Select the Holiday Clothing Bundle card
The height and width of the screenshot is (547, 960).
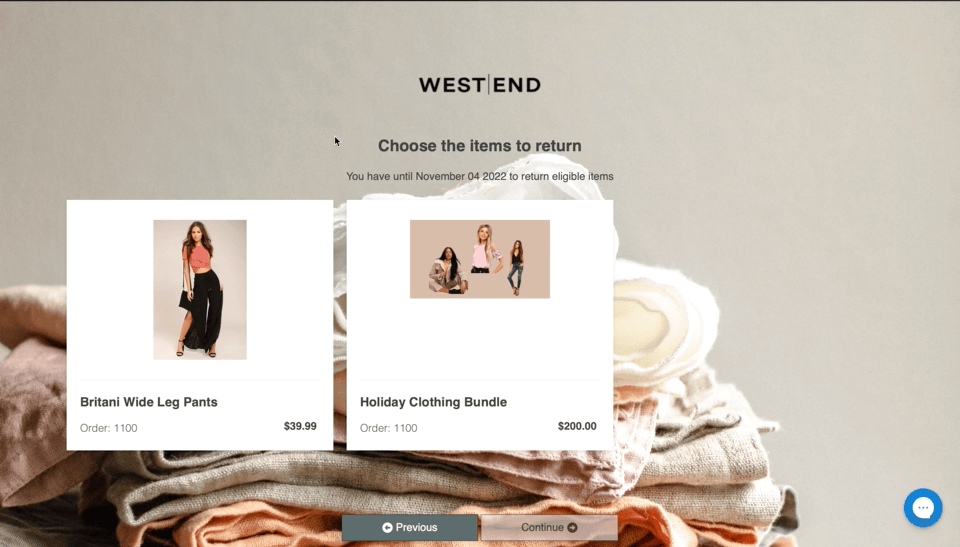coord(479,325)
